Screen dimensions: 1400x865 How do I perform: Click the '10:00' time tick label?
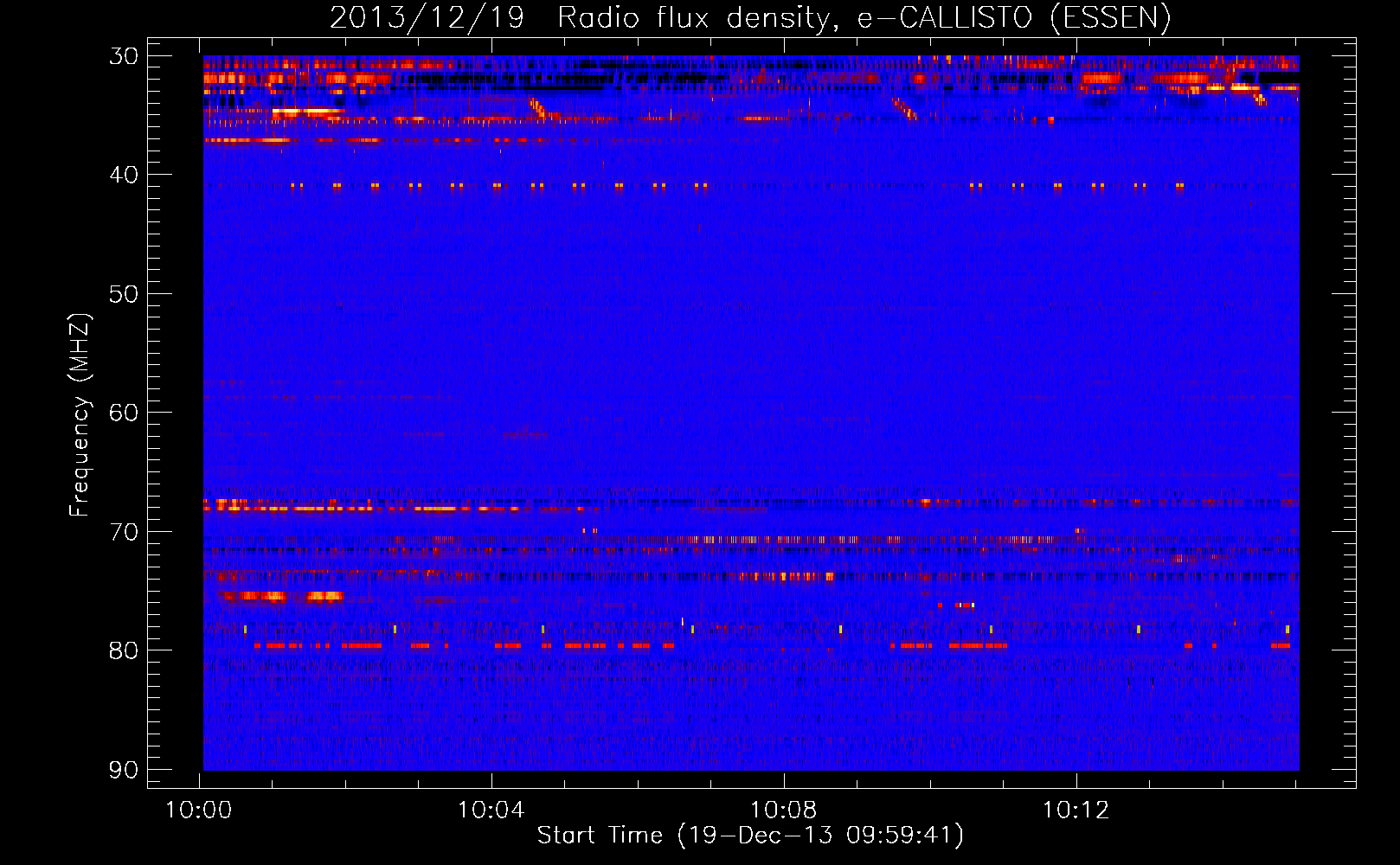tap(199, 811)
